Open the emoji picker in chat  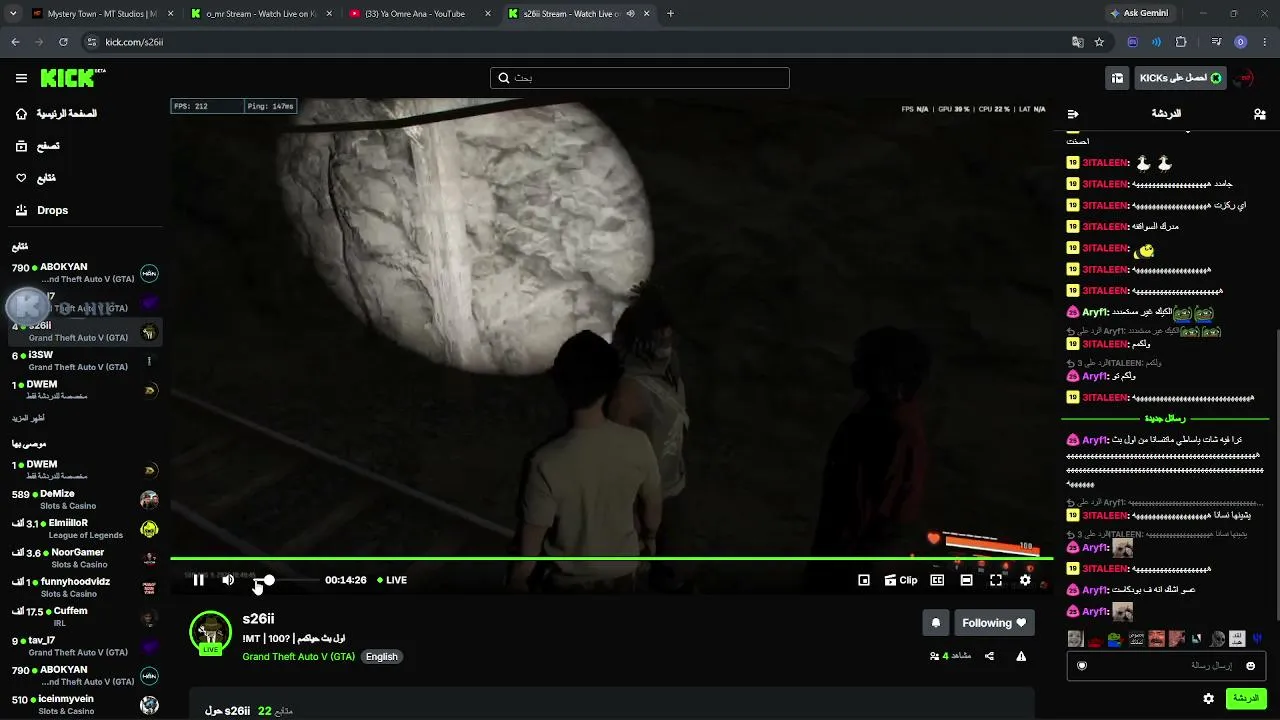click(1250, 666)
